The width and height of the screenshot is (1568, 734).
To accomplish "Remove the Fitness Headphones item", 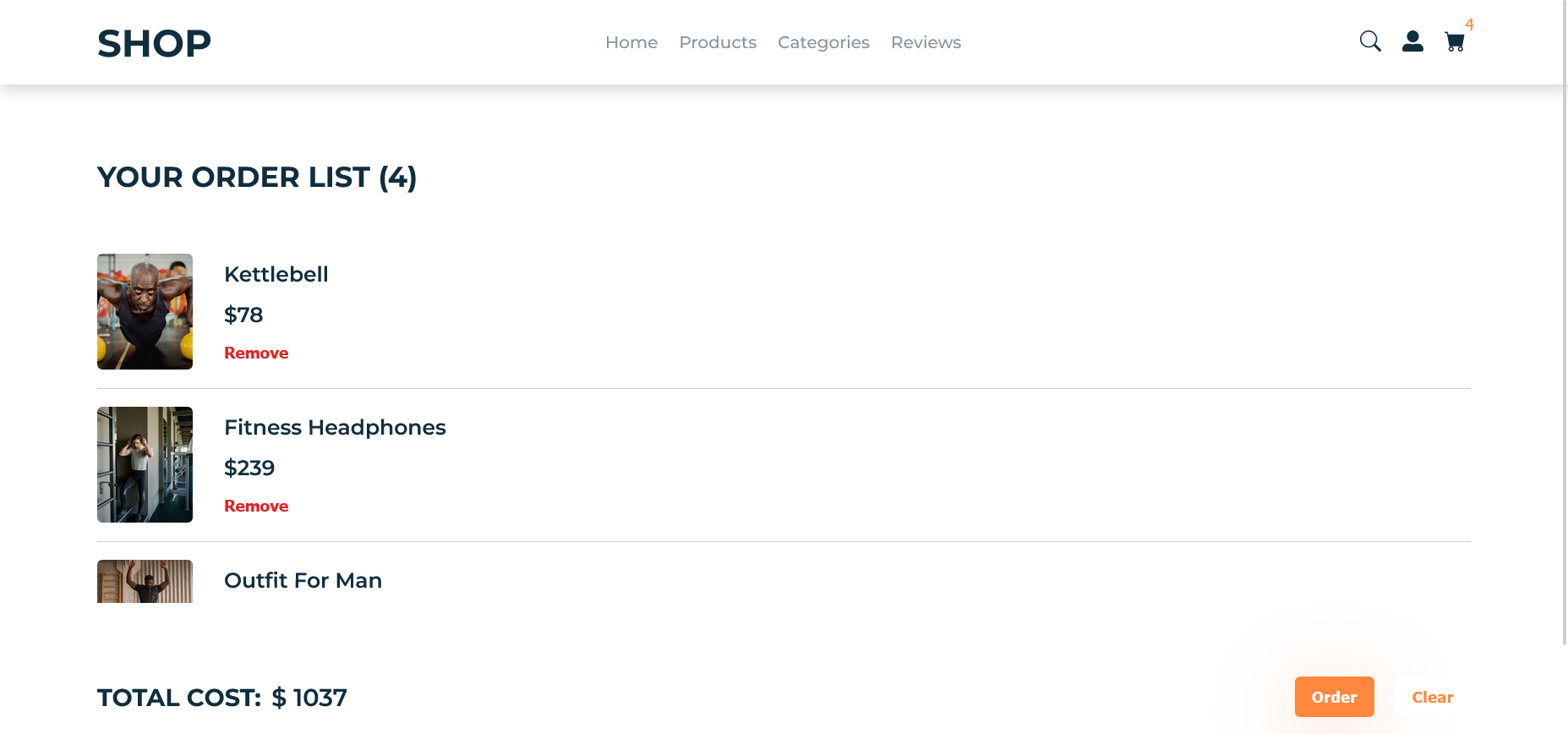I will pyautogui.click(x=256, y=506).
